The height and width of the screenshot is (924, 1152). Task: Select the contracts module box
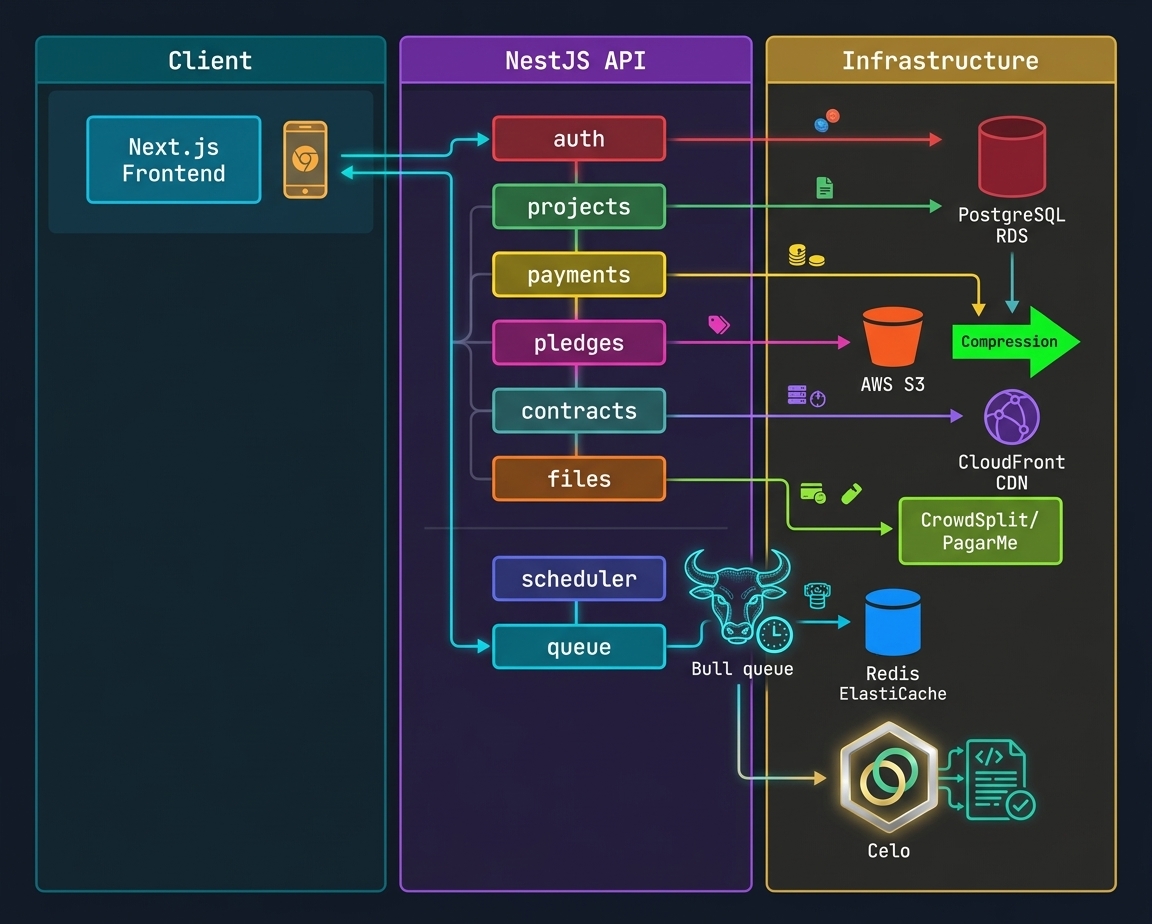(x=579, y=411)
